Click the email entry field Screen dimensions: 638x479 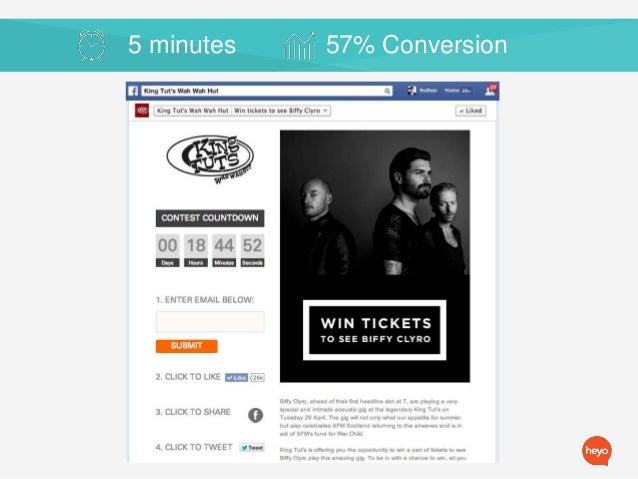pyautogui.click(x=210, y=322)
